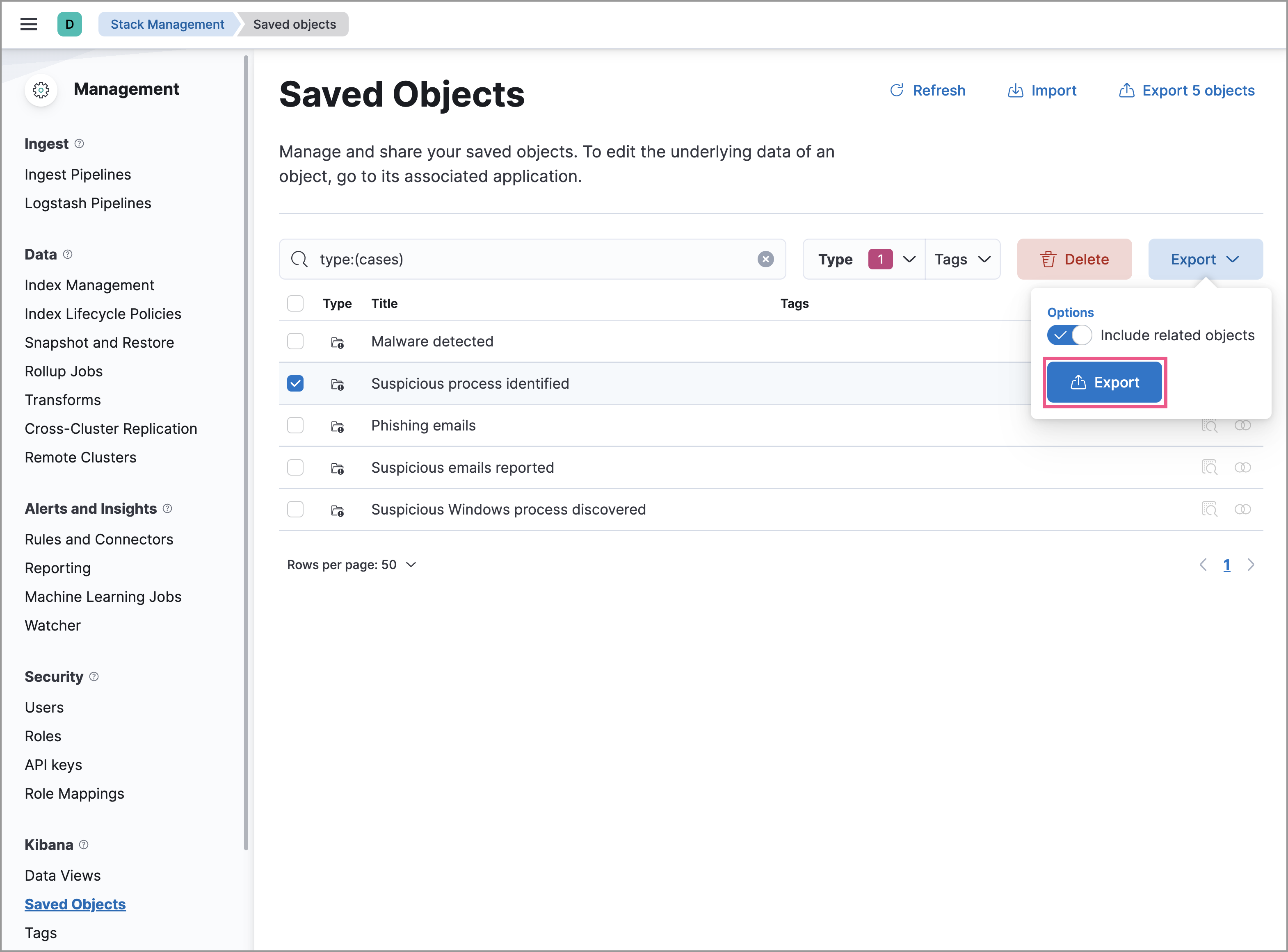Expand the Type filter dropdown
Screen dimensions: 1288x952
[864, 259]
